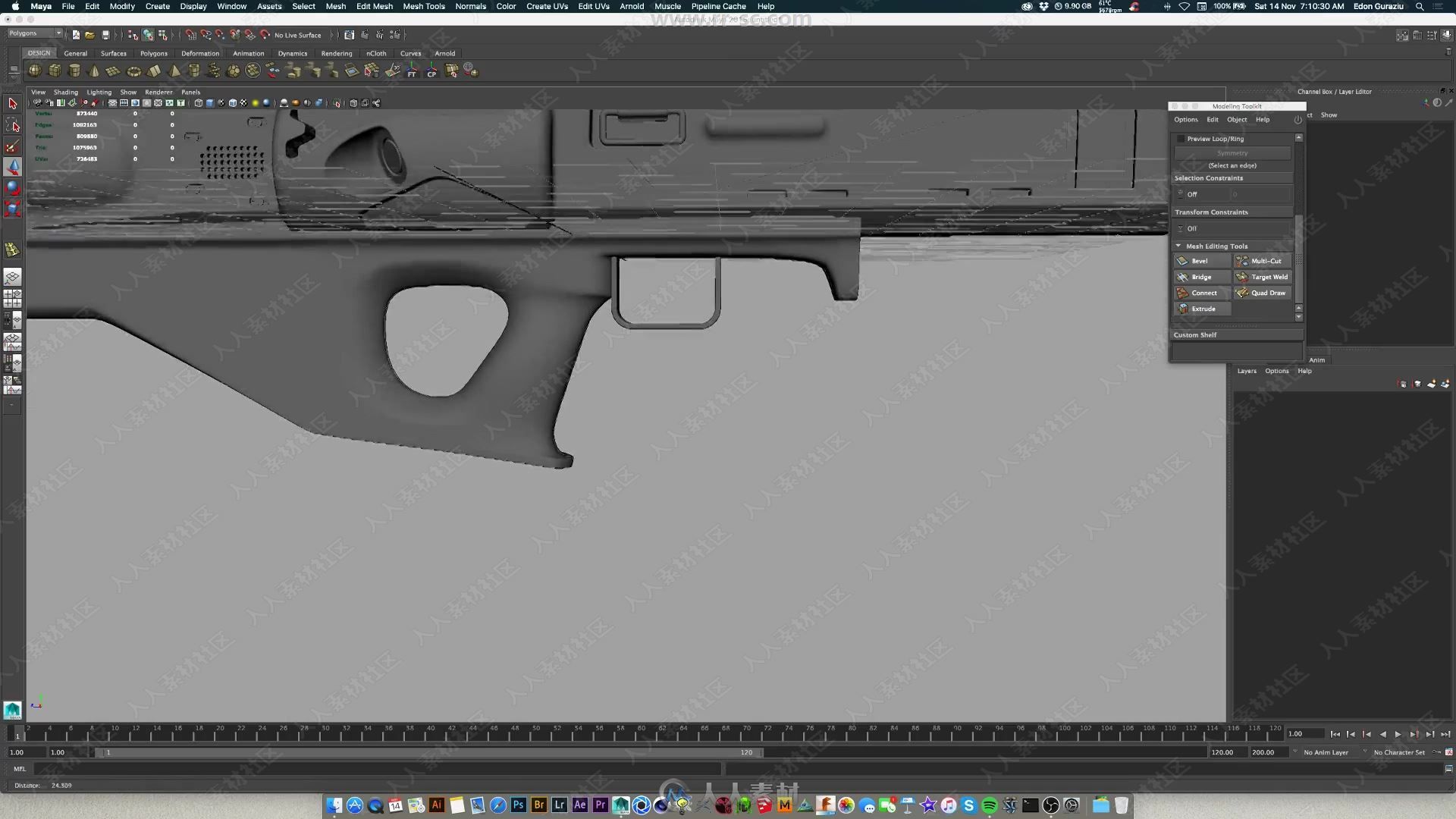1456x819 pixels.
Task: Select the Multi-Cut tool
Action: tap(1264, 261)
